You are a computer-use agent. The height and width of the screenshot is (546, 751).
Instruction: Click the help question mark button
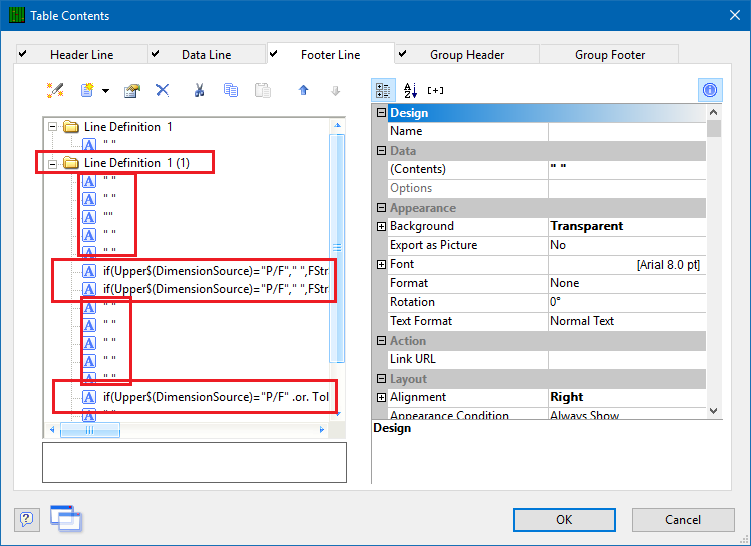[26, 519]
